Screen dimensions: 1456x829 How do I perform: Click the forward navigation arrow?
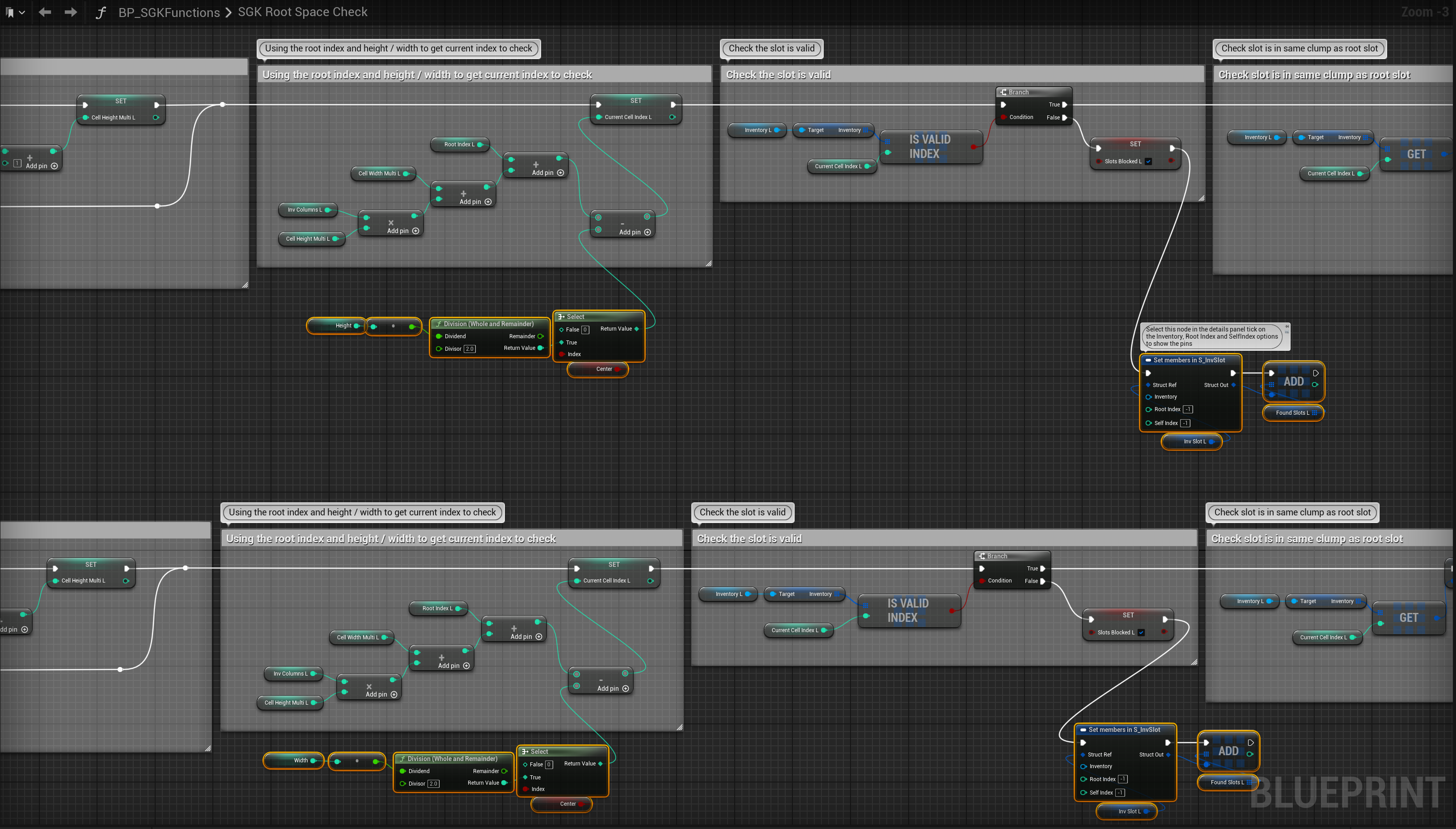point(71,12)
